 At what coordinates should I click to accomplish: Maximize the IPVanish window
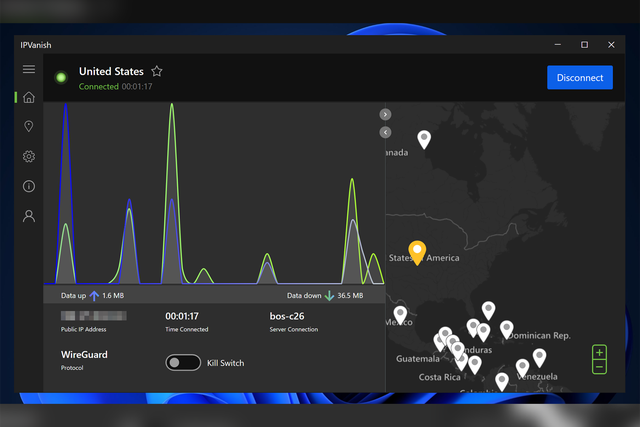tap(584, 45)
